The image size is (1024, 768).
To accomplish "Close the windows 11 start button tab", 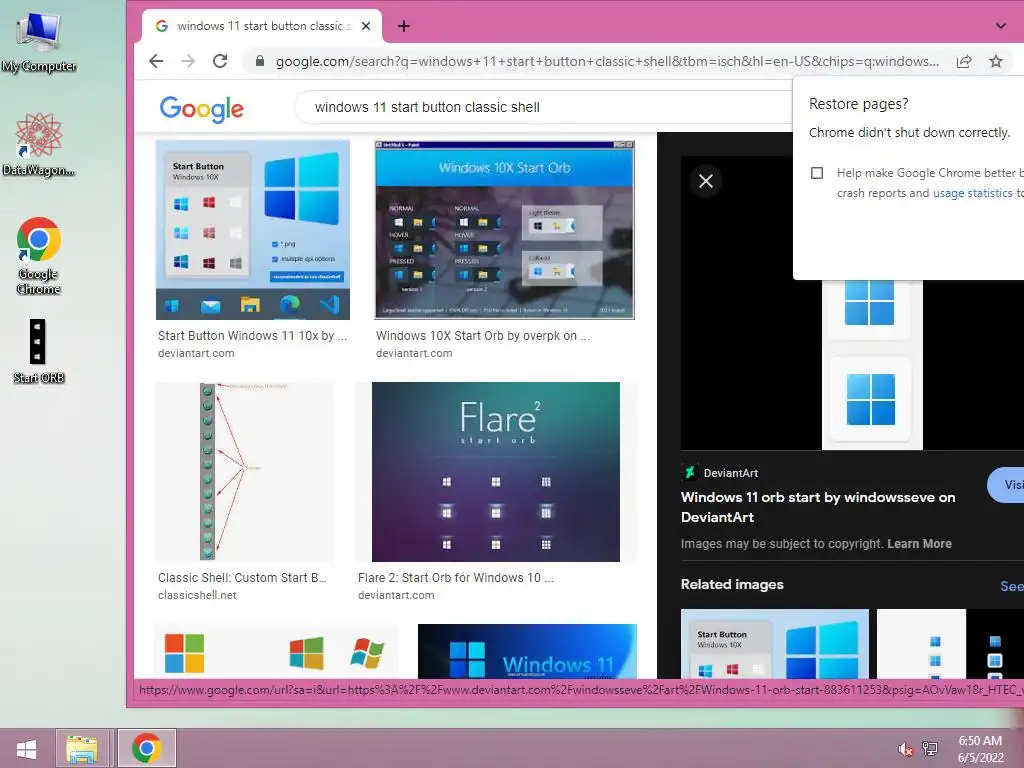I will 366,26.
